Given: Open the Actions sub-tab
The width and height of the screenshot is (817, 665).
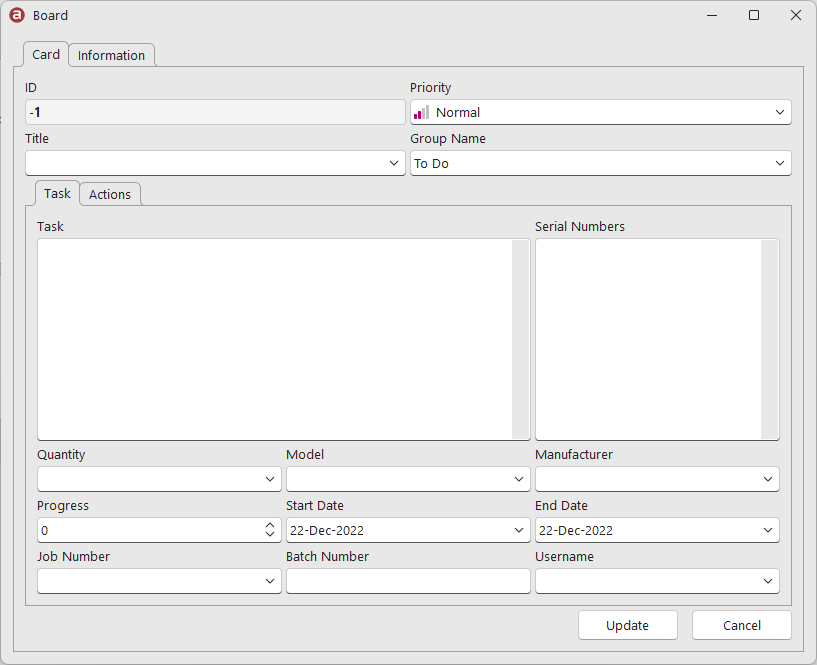Looking at the screenshot, I should click(110, 194).
